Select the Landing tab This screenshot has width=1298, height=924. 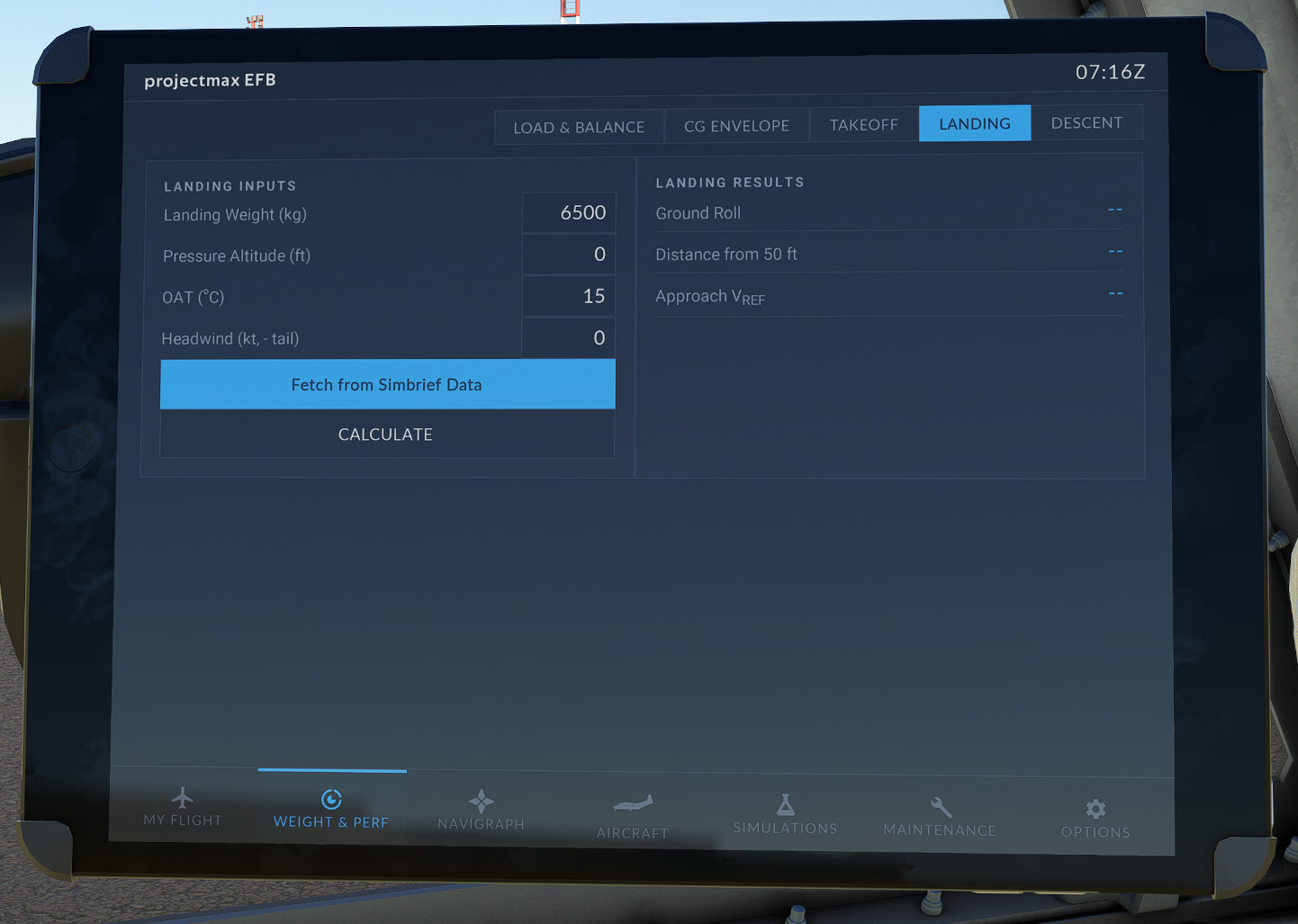[x=975, y=123]
